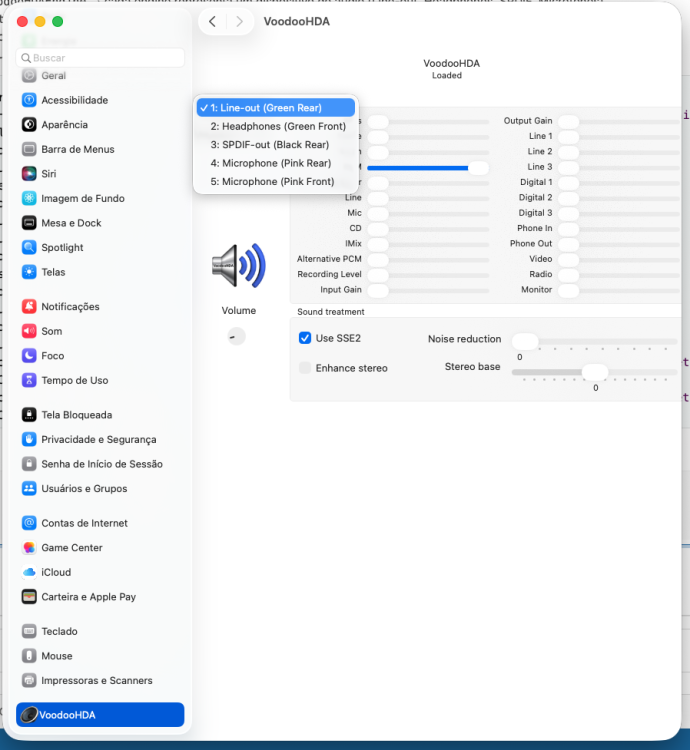Adjust the CD level slider
This screenshot has width=690, height=750.
pos(428,229)
